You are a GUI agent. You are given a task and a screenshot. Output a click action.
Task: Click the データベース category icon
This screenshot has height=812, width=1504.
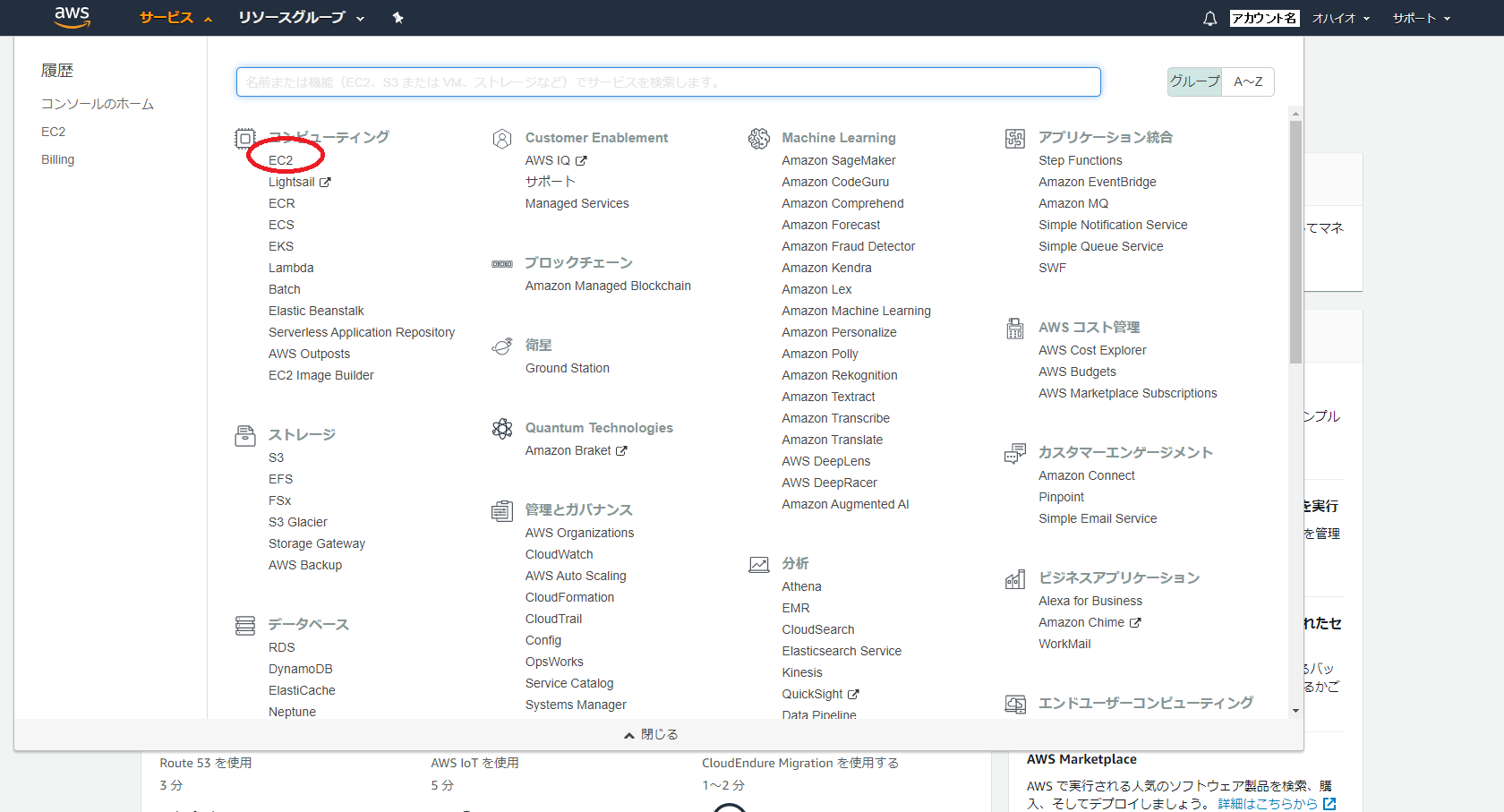(x=245, y=626)
